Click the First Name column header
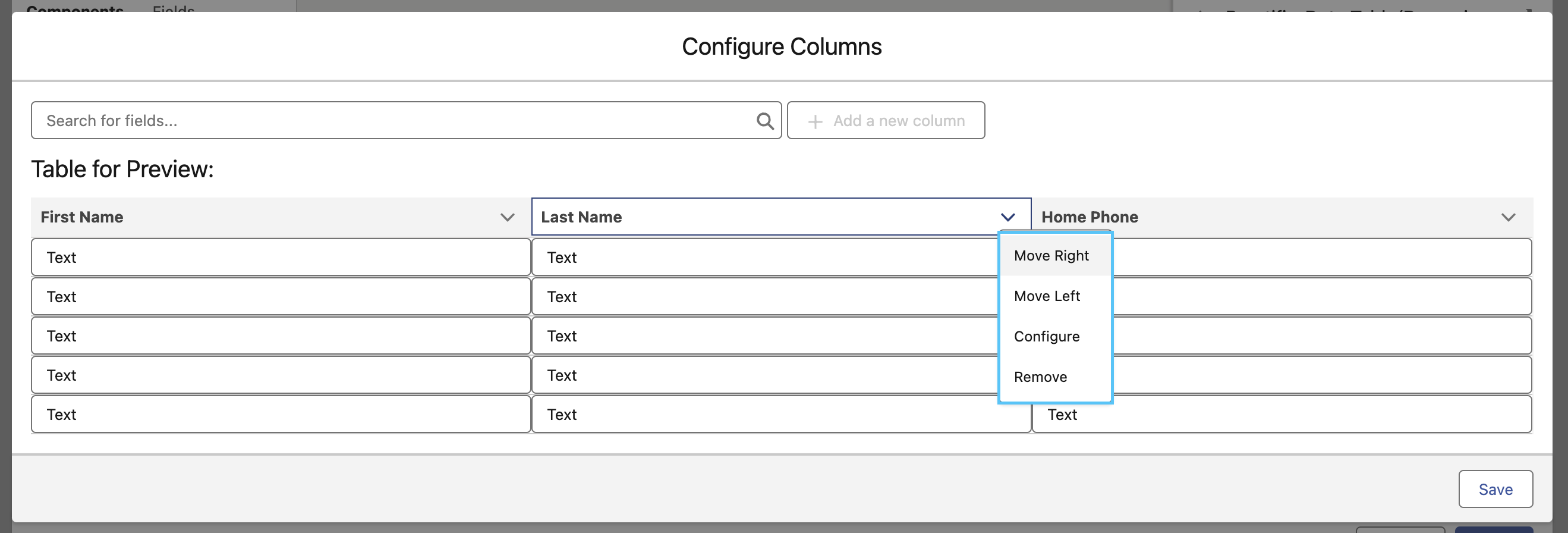Image resolution: width=1568 pixels, height=533 pixels. (x=281, y=218)
